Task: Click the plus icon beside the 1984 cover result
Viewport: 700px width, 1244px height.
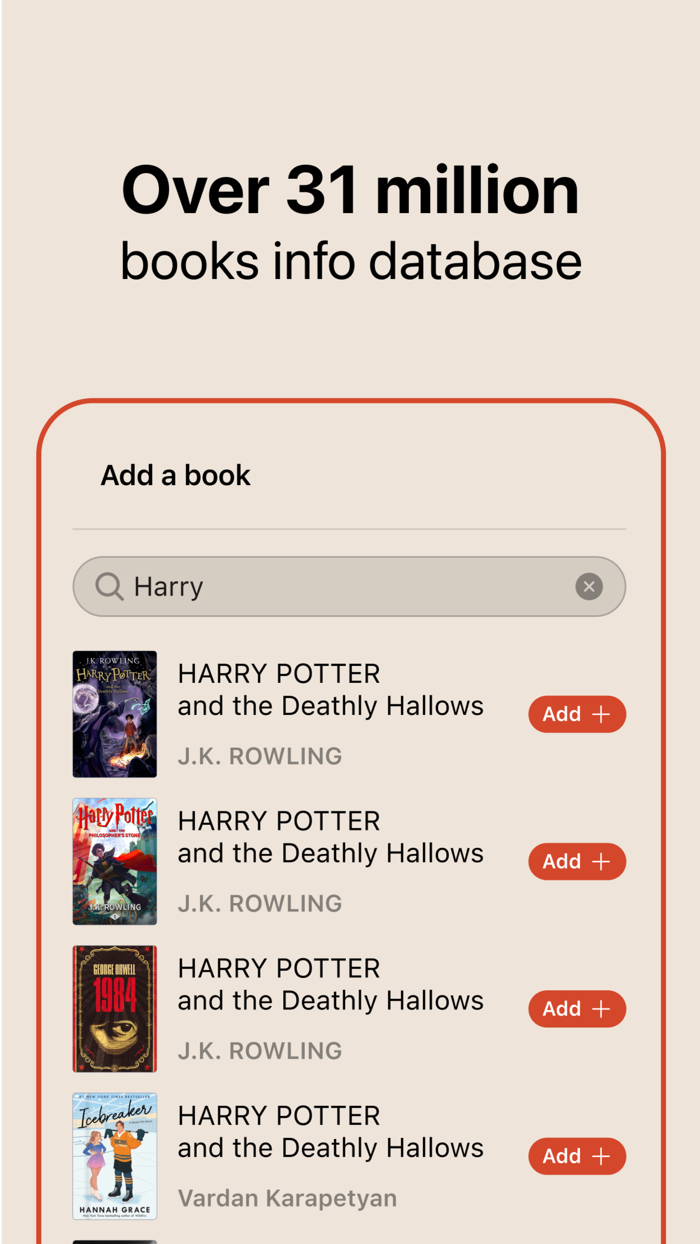Action: (x=600, y=1009)
